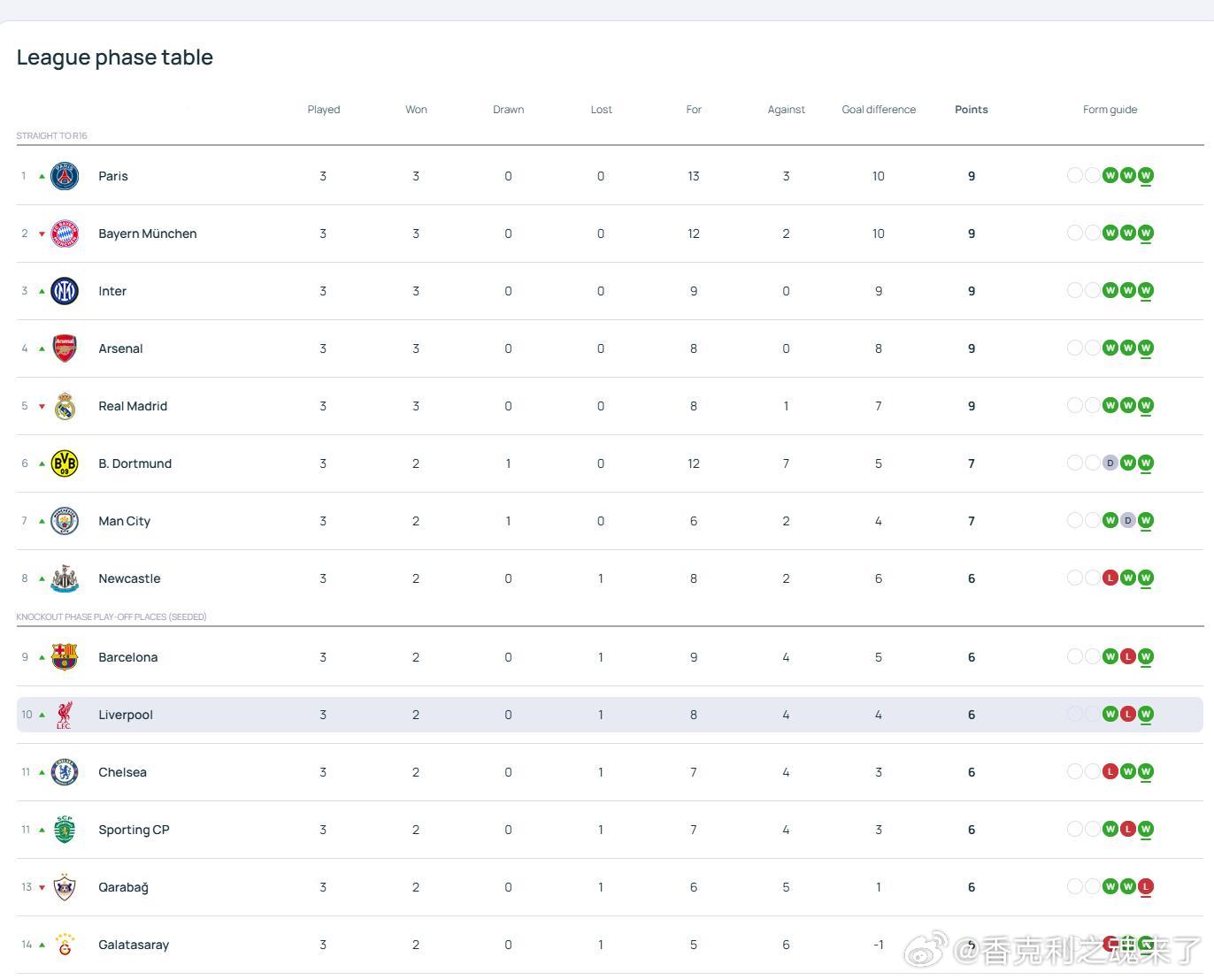Viewport: 1214px width, 980px height.
Task: Open the Bayern München team link
Action: click(x=148, y=234)
